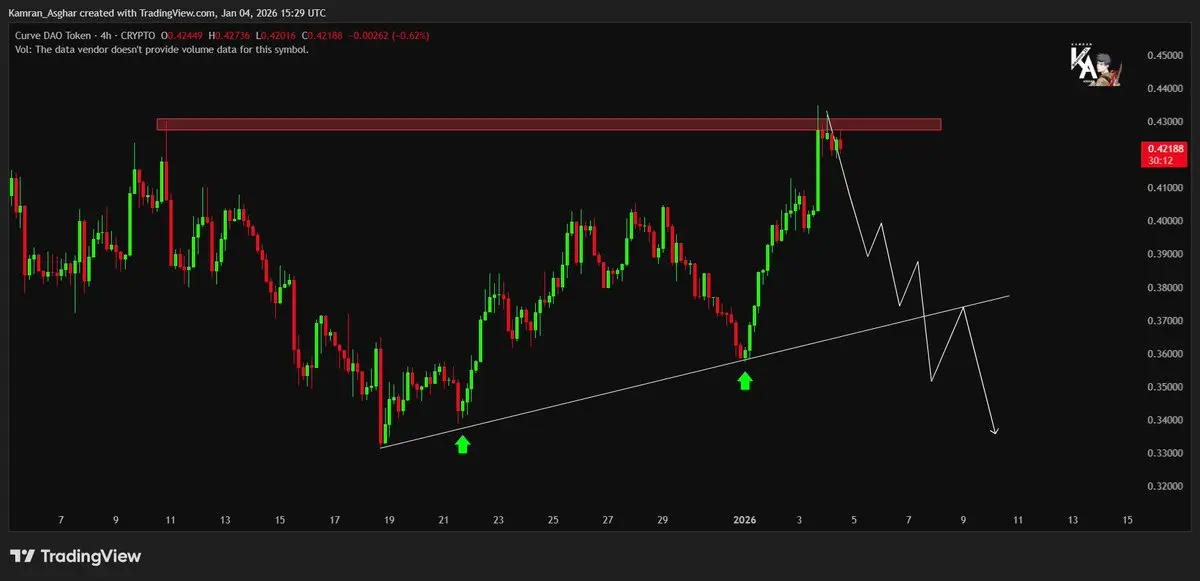This screenshot has height=581, width=1200.
Task: Click the 0.43000 price axis label
Action: coord(1165,122)
